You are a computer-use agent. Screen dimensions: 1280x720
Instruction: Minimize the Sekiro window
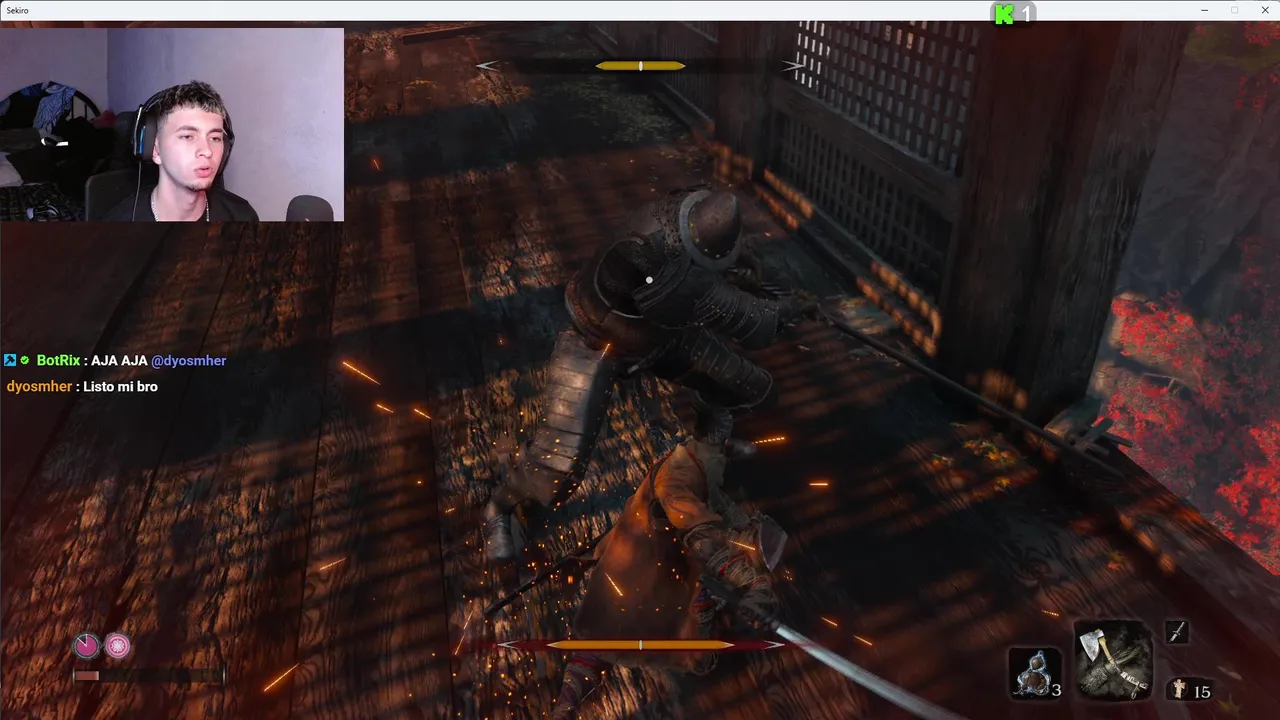coord(1206,9)
